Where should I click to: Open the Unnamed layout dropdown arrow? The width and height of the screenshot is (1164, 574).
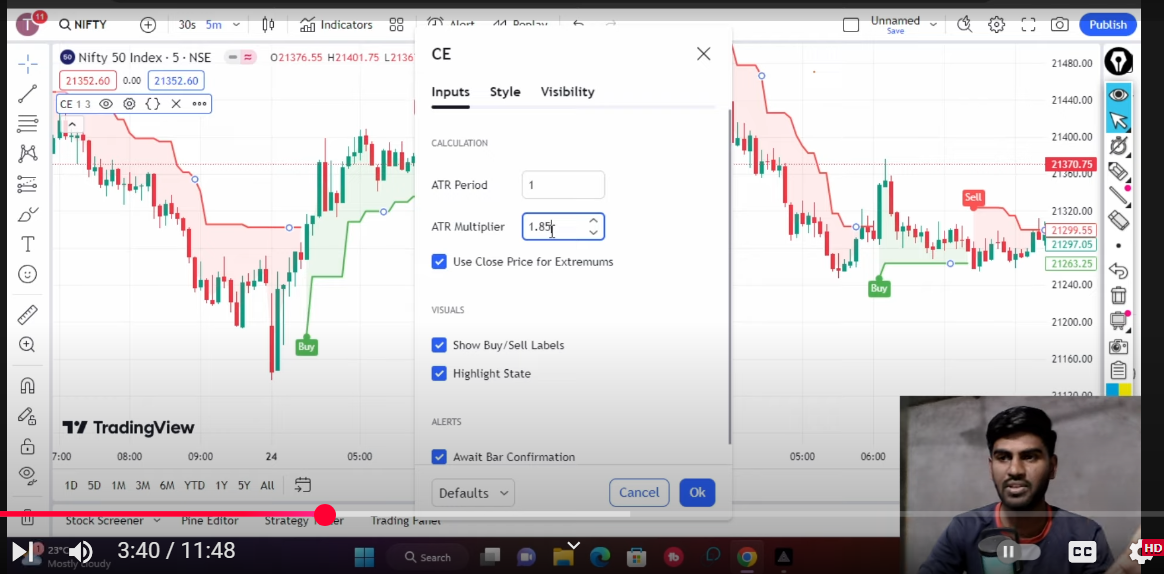click(933, 25)
